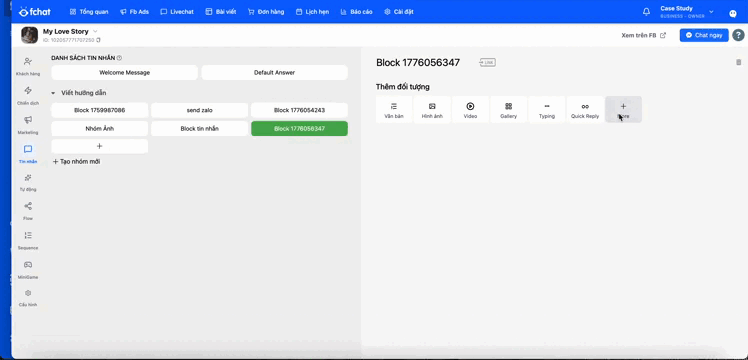Open Báo cáo reports menu
The width and height of the screenshot is (748, 360).
tap(356, 11)
